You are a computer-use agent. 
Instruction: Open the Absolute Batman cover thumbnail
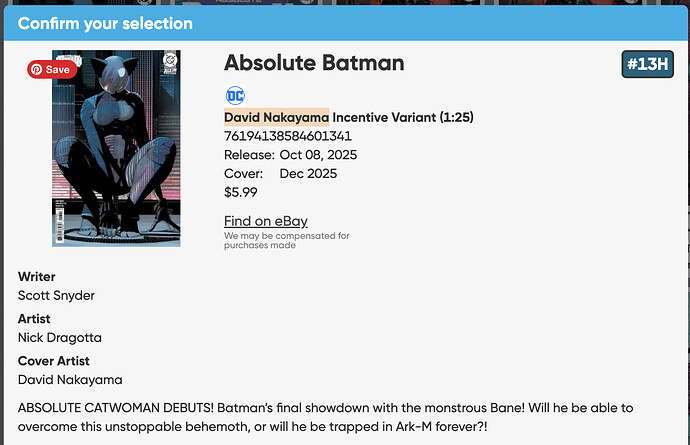[x=116, y=150]
